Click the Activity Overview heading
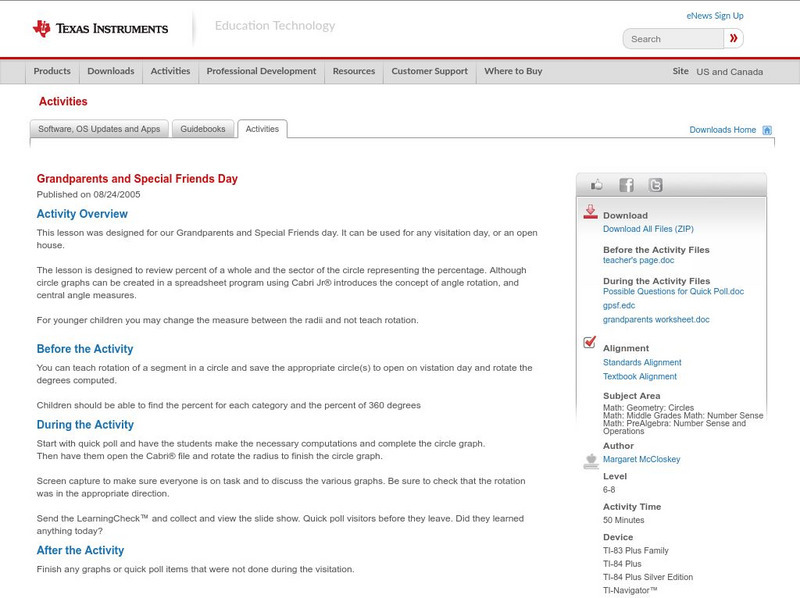Image resolution: width=800 pixels, height=598 pixels. [82, 214]
